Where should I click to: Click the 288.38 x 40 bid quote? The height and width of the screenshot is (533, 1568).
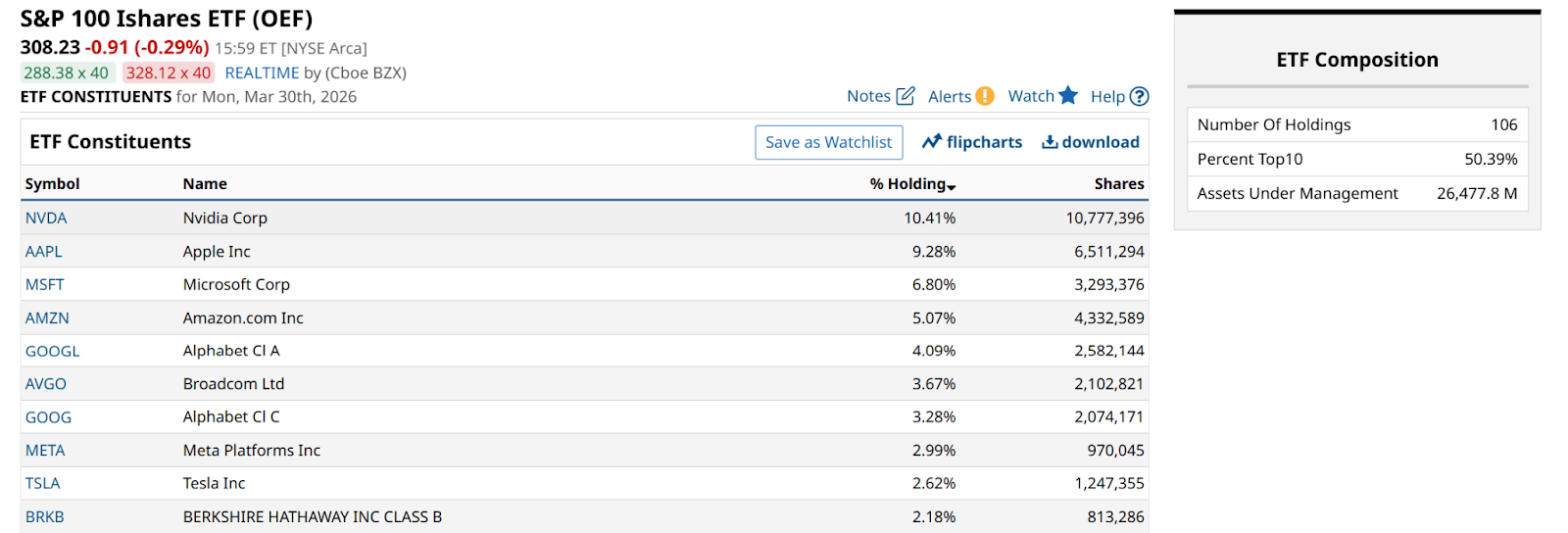(x=67, y=73)
